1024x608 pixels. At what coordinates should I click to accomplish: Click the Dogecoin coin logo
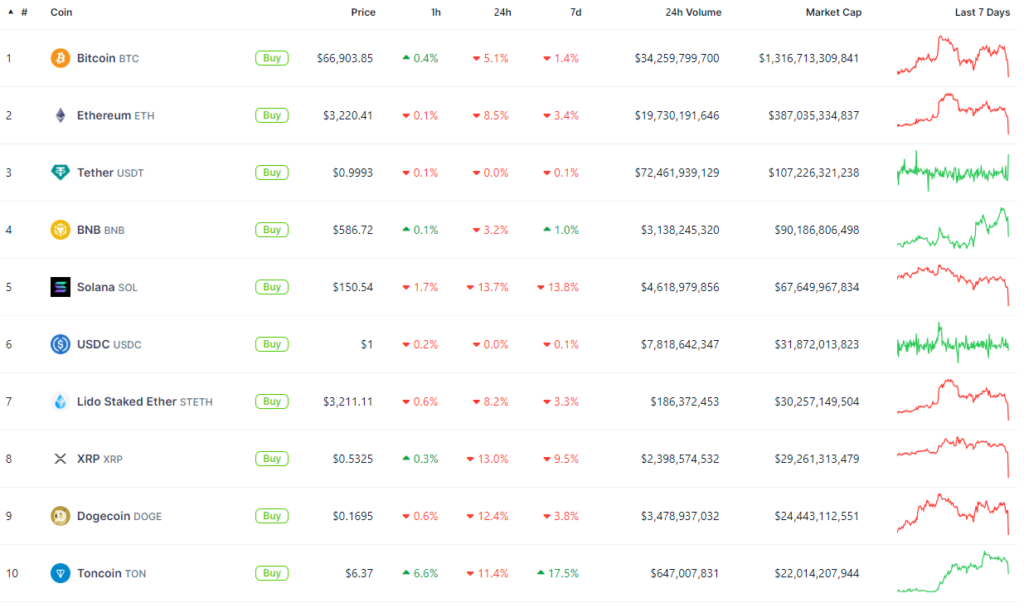60,516
